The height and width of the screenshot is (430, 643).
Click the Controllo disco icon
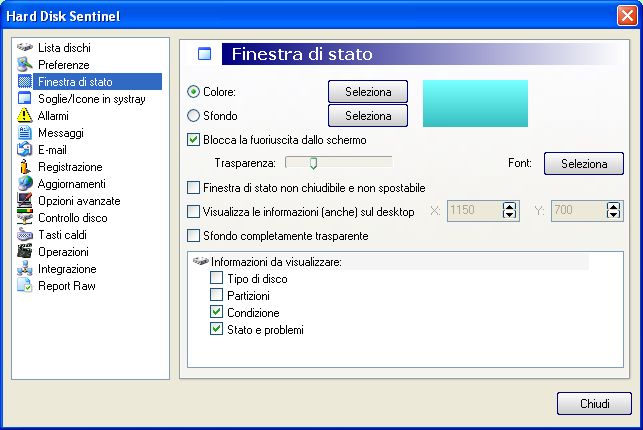(25, 218)
